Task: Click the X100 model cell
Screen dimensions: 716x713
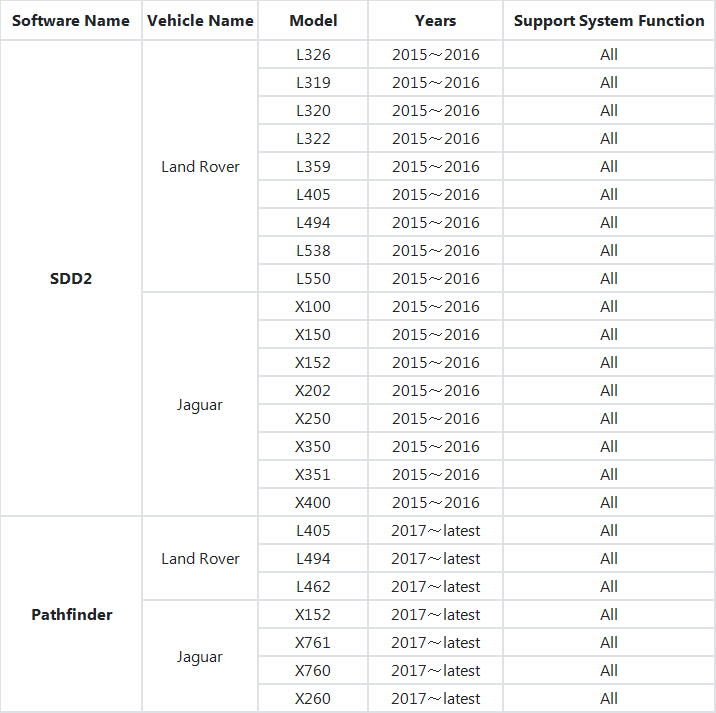Action: [x=313, y=306]
